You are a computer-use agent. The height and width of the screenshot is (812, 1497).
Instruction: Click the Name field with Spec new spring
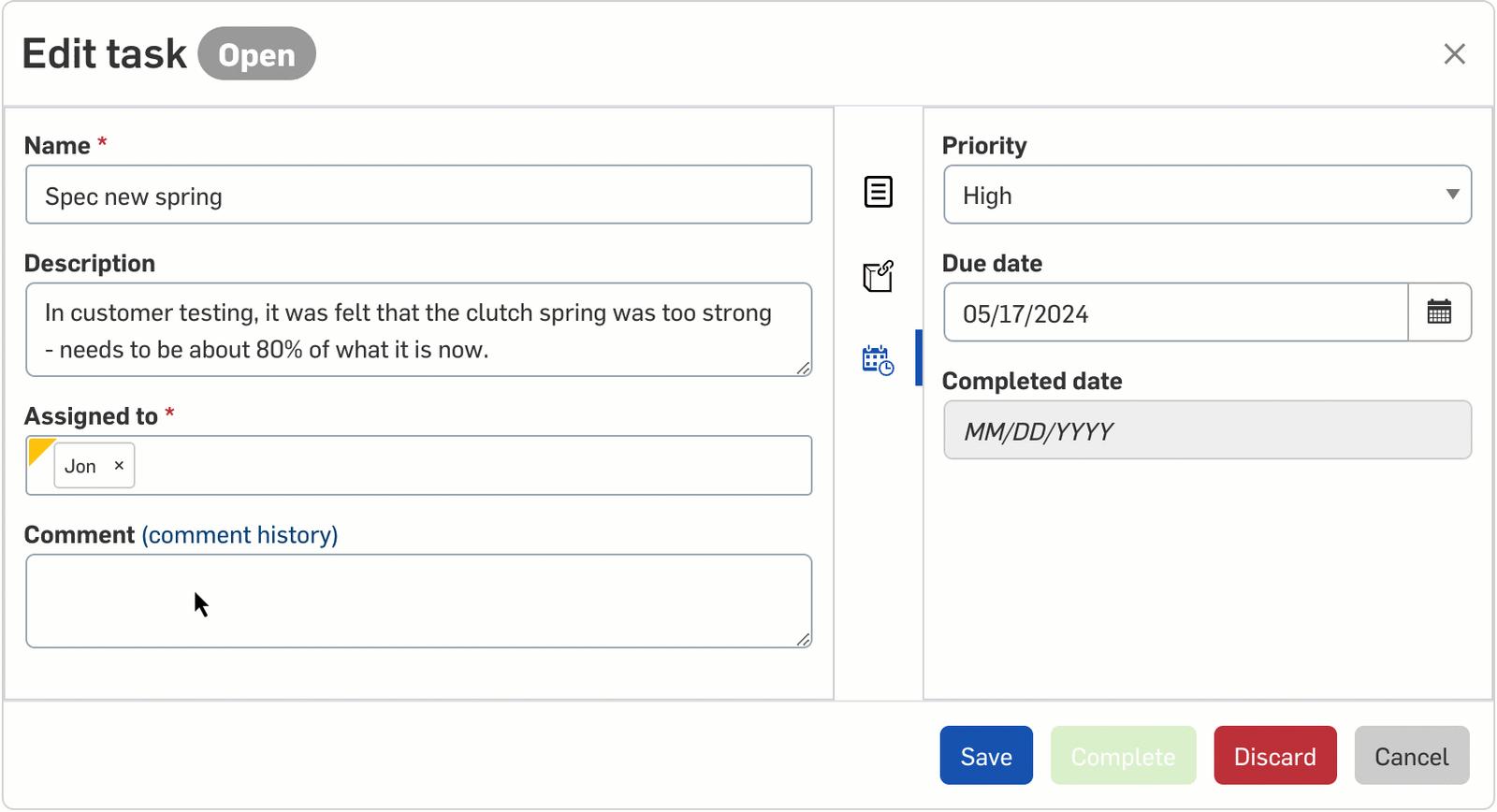418,196
